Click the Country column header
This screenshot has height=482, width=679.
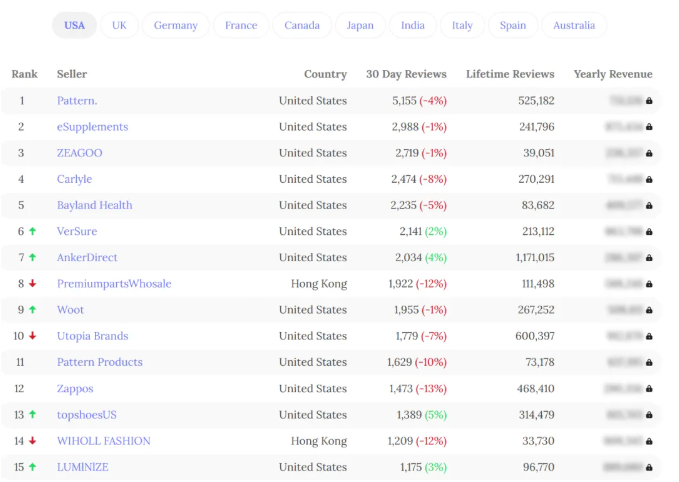coord(326,74)
